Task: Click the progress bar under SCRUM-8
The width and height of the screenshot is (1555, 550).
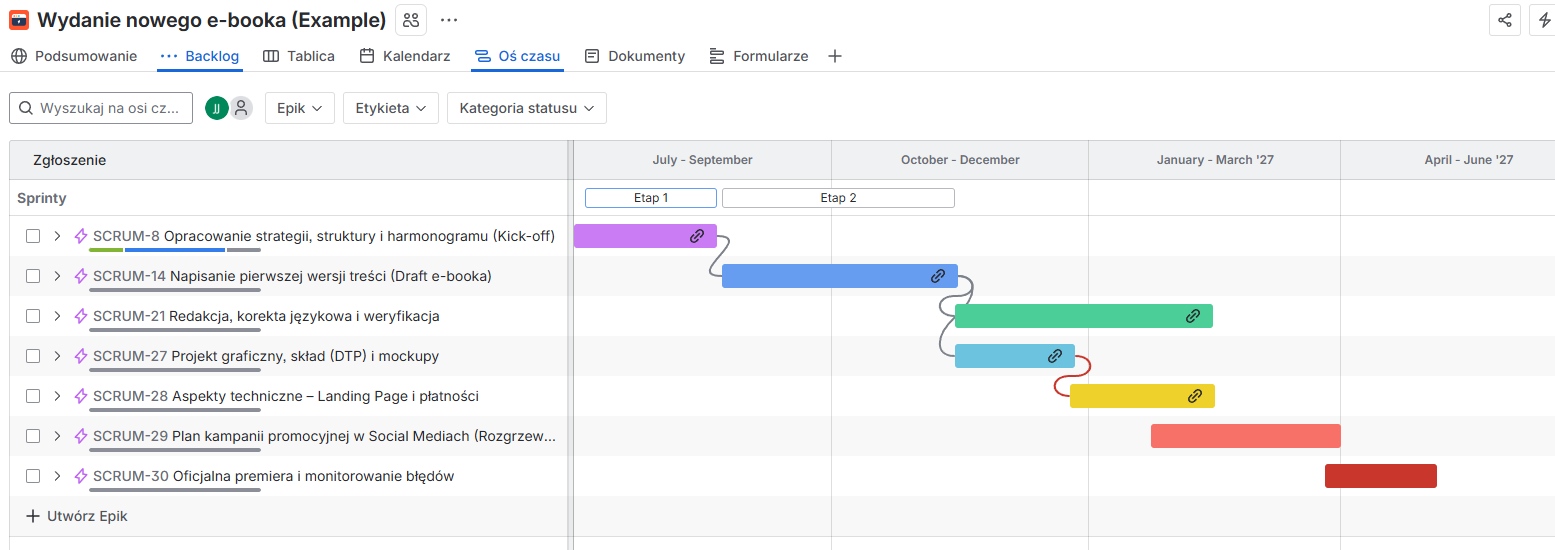Action: click(175, 250)
